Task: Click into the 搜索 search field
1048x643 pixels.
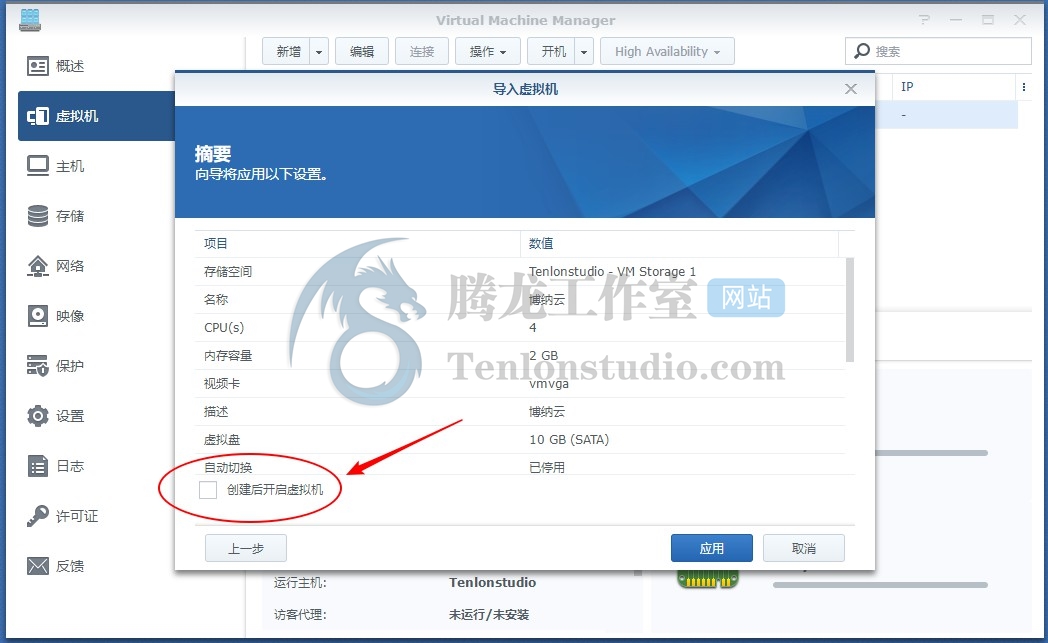Action: coord(938,51)
